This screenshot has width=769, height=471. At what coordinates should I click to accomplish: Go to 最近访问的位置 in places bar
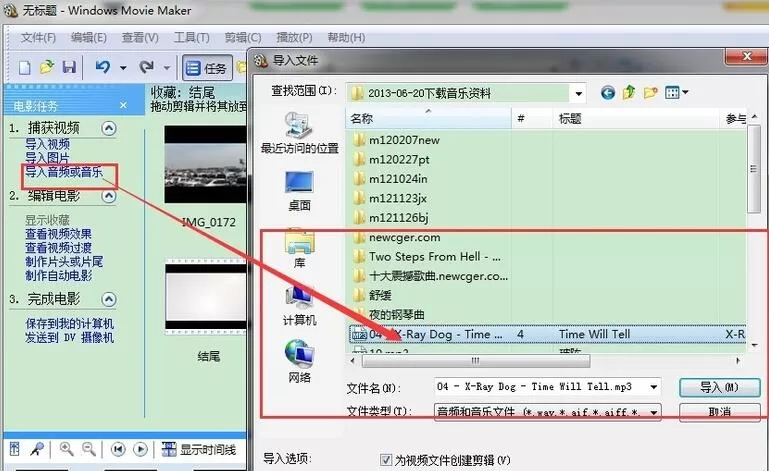[x=300, y=133]
